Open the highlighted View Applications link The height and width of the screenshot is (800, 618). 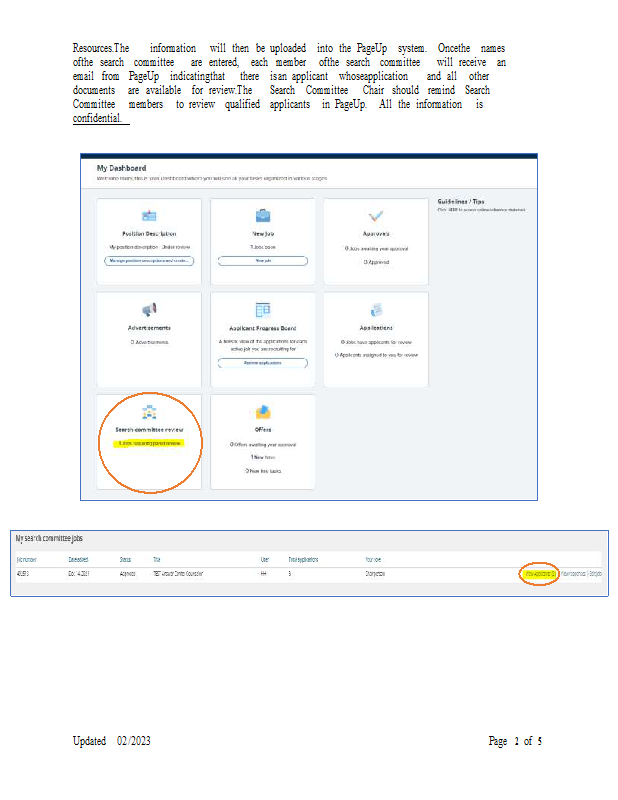[x=540, y=574]
